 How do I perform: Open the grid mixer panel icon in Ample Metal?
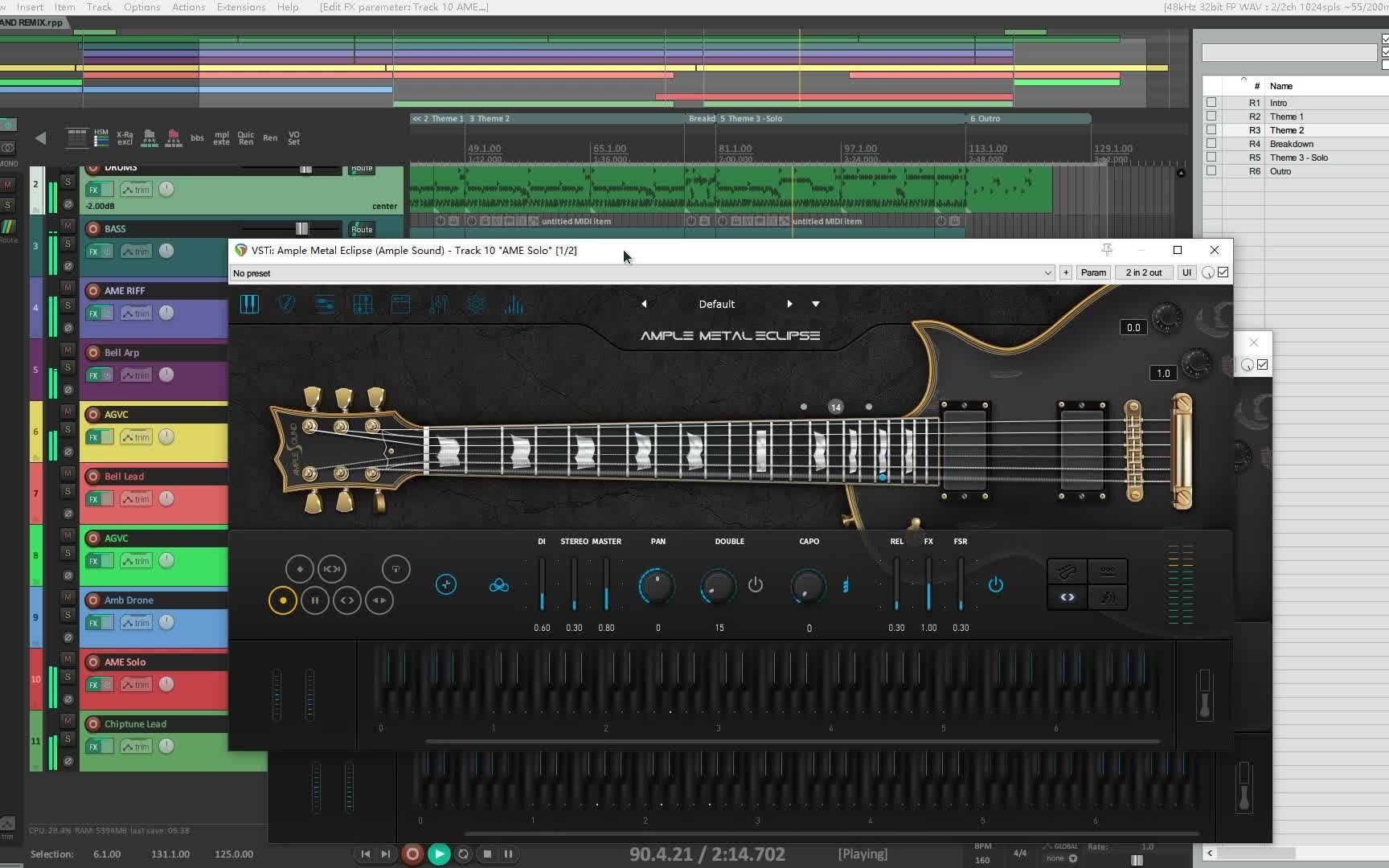pos(363,305)
